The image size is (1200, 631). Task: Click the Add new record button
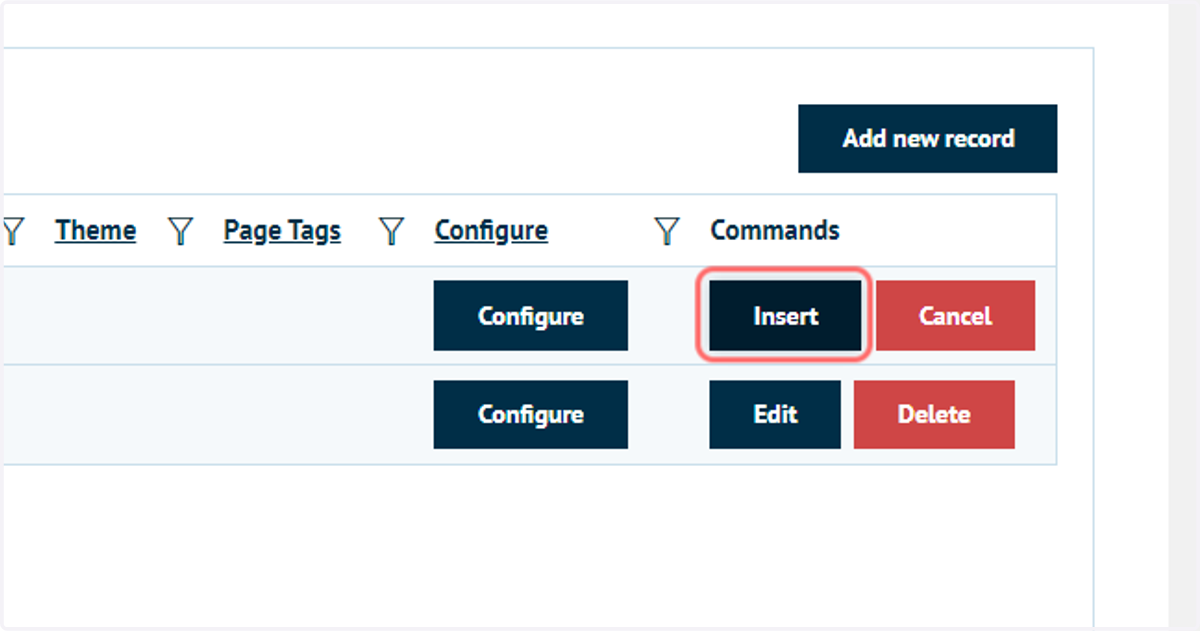(928, 139)
